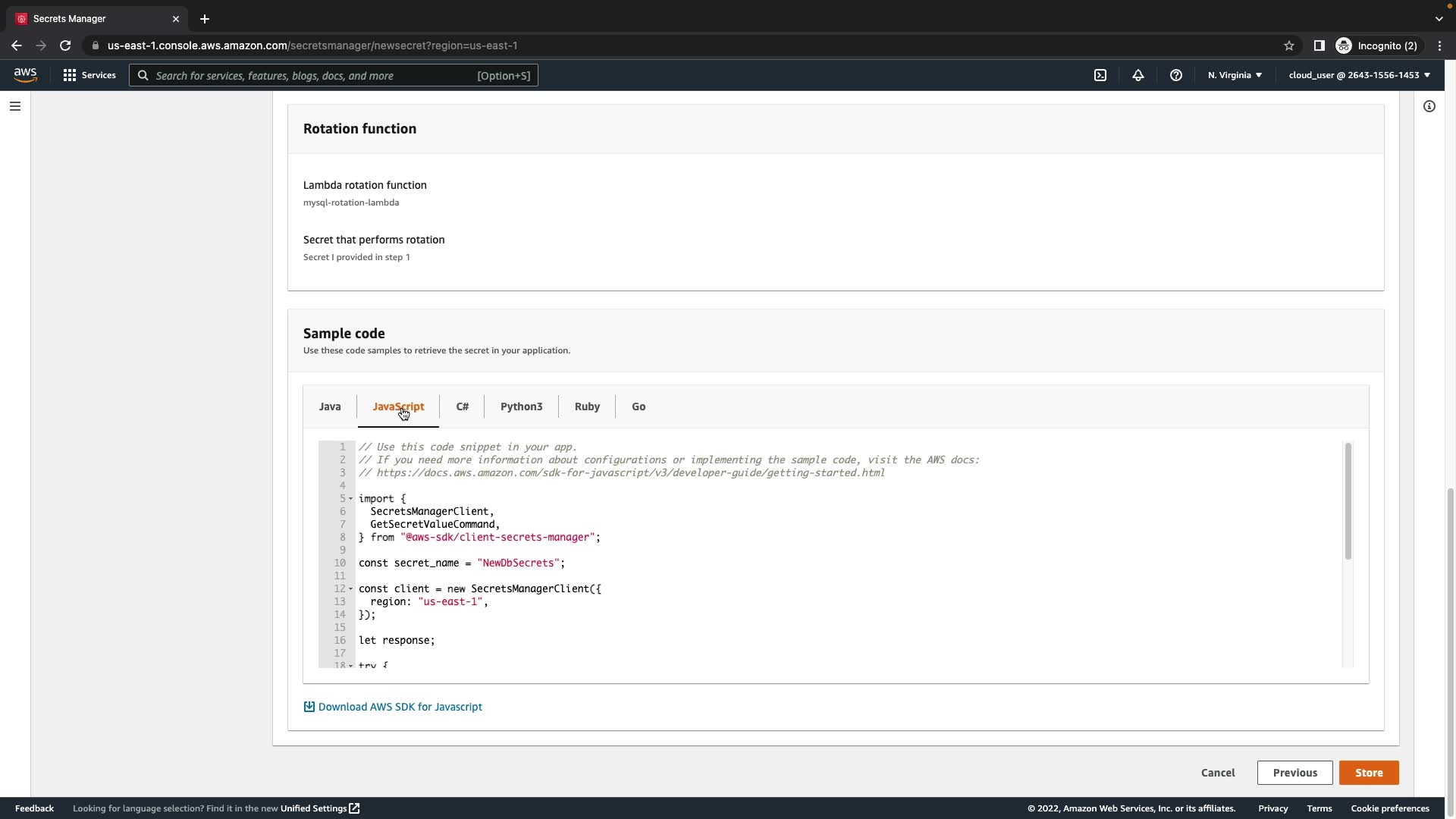
Task: Collapse code fold arrow on line 12
Action: tap(351, 589)
